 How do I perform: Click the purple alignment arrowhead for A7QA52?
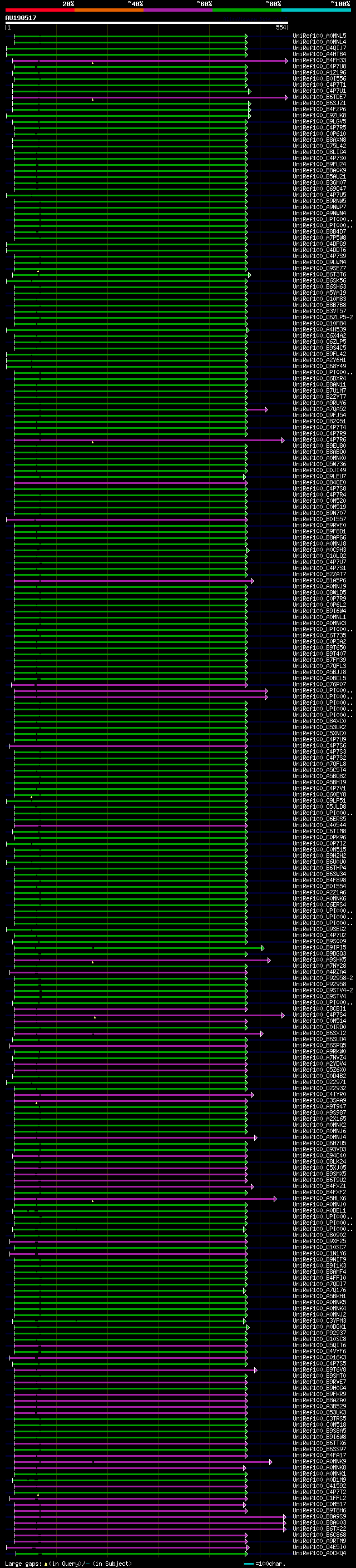(266, 409)
